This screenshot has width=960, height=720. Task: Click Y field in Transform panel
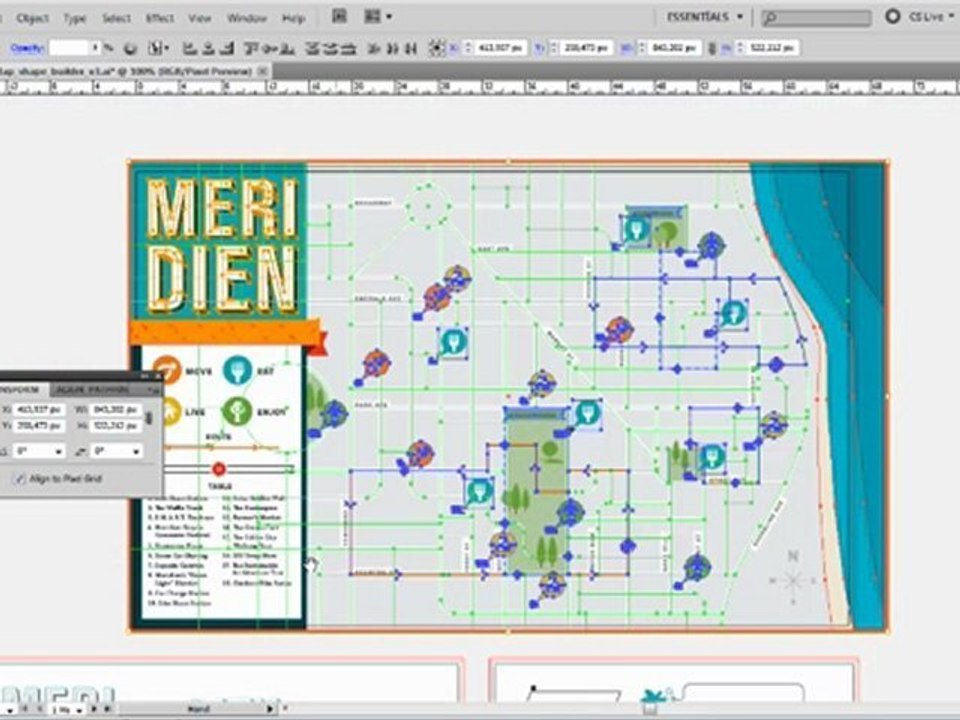pyautogui.click(x=39, y=425)
